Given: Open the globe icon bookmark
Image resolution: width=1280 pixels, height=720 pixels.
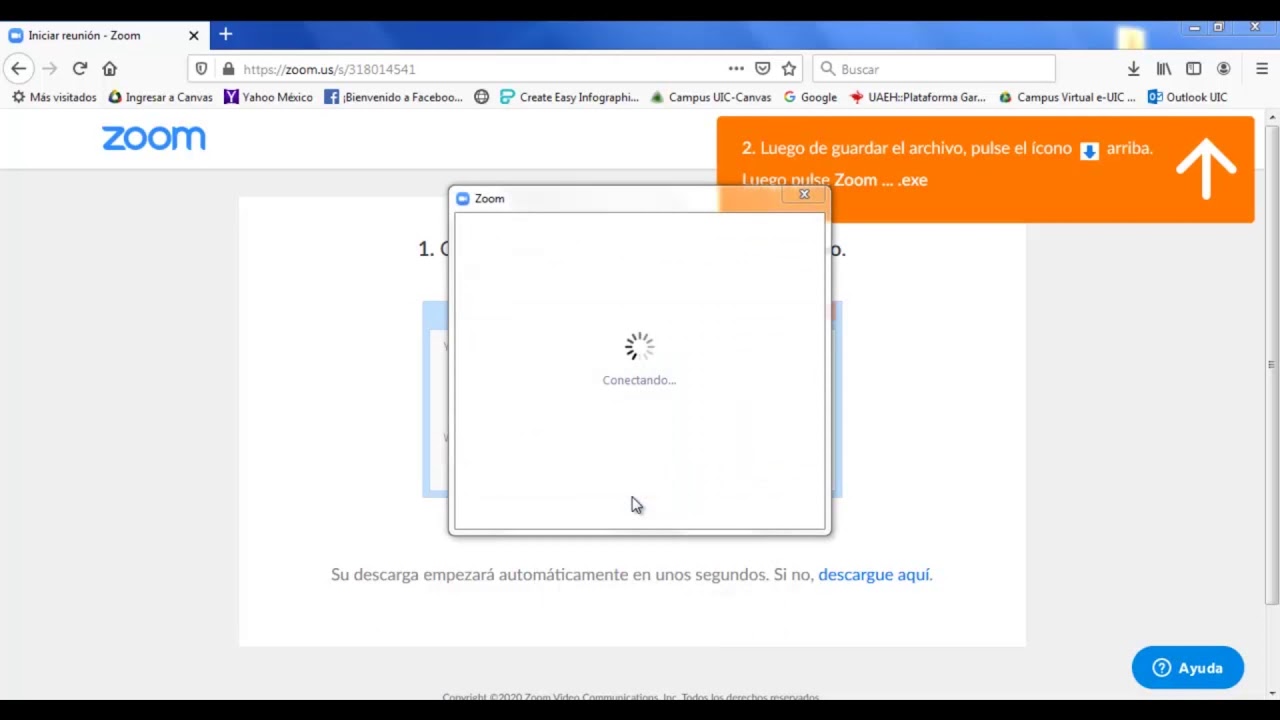Looking at the screenshot, I should click(x=481, y=97).
